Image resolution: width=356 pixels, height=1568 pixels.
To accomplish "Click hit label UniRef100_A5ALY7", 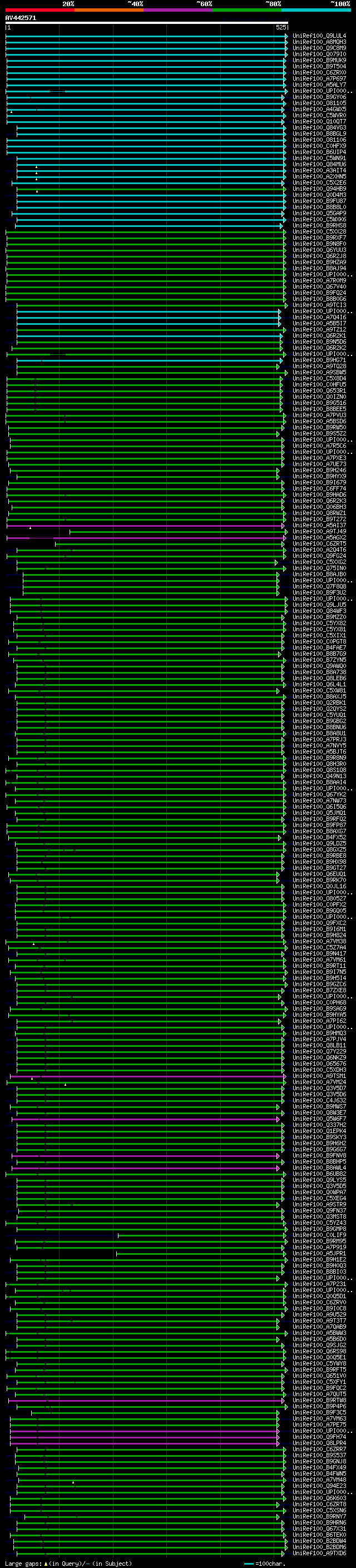I will click(319, 85).
